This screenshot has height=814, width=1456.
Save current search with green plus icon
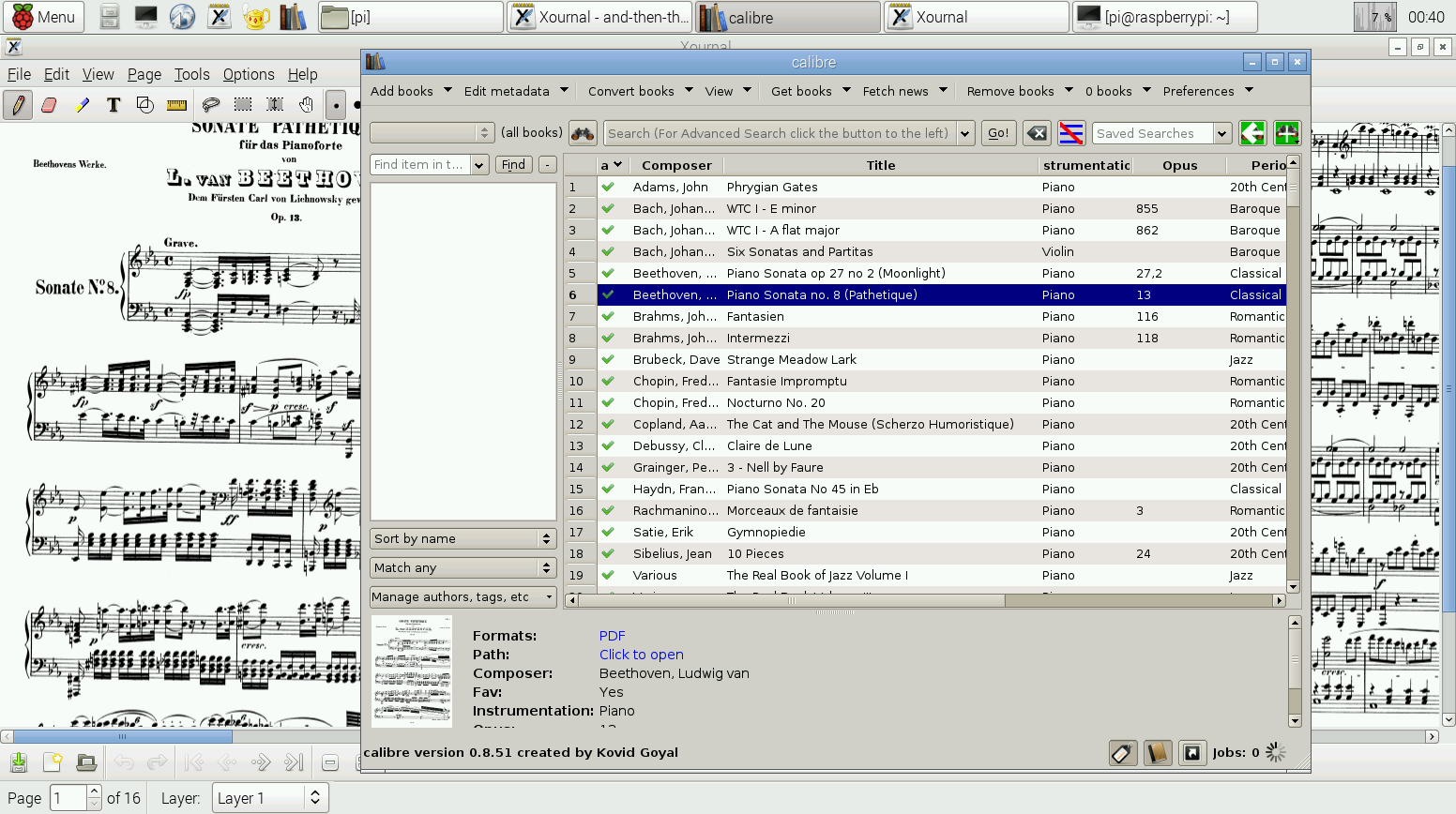(1287, 133)
